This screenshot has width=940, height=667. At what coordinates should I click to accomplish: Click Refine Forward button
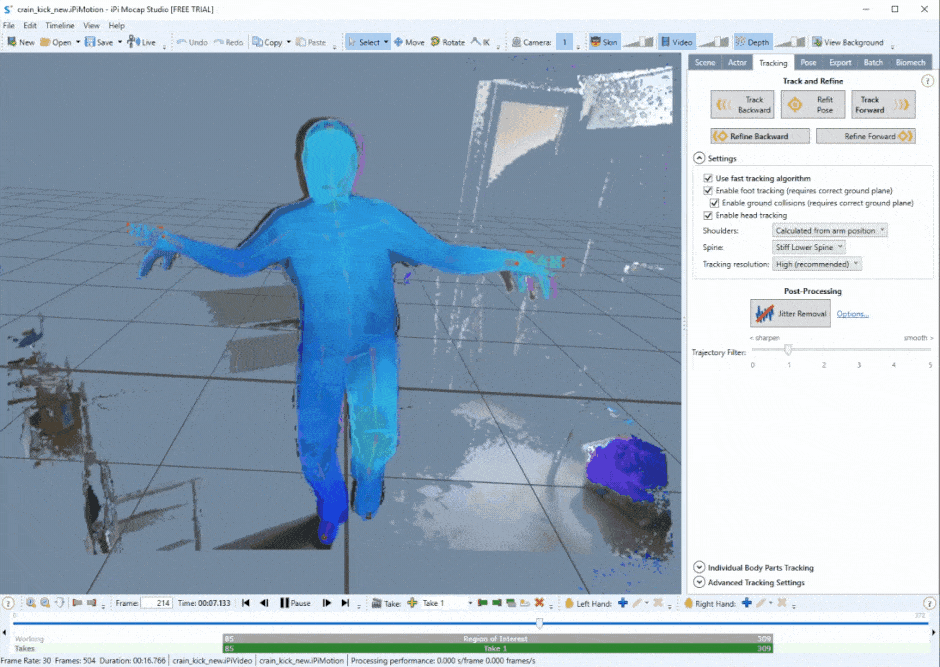coord(866,136)
